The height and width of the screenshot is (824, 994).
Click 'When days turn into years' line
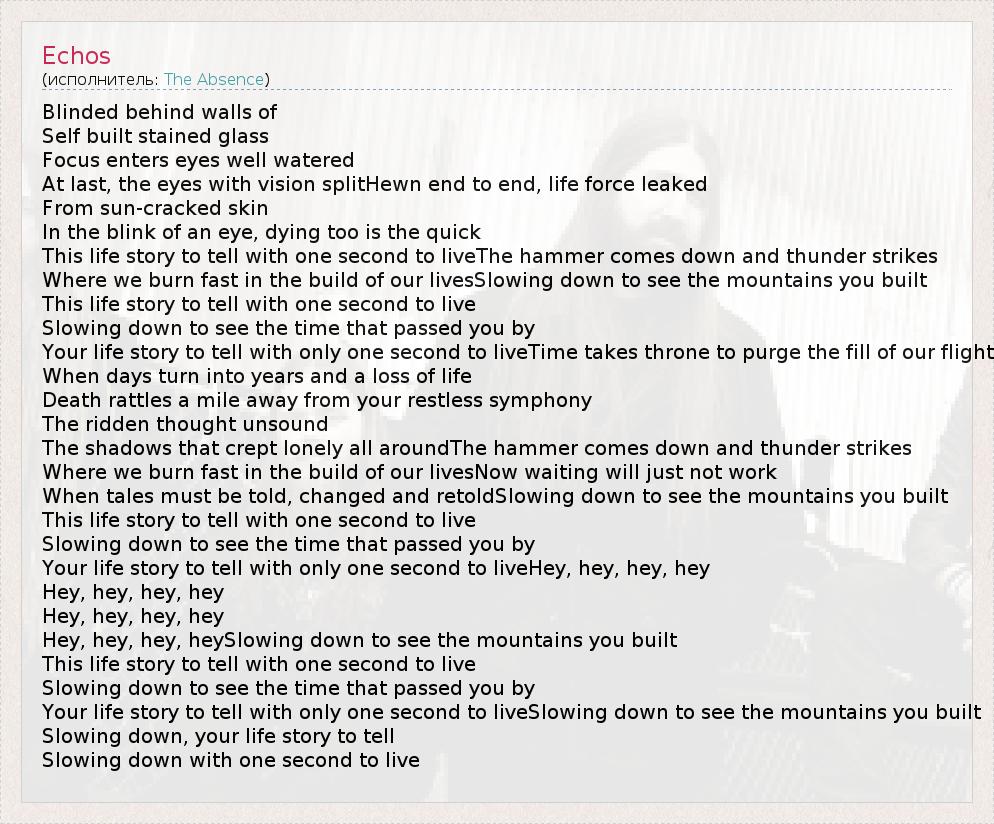[257, 376]
